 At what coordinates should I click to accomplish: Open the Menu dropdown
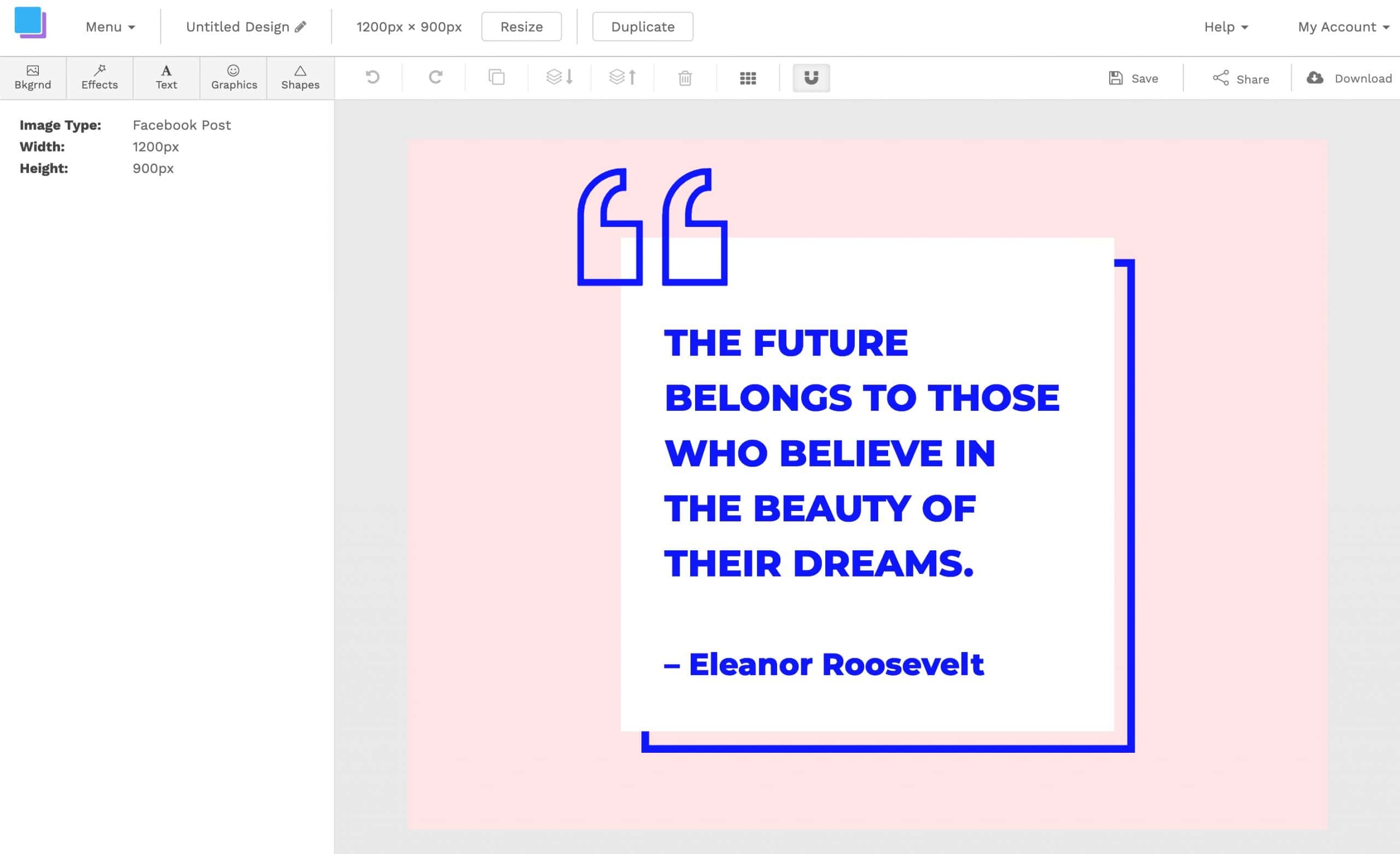110,27
